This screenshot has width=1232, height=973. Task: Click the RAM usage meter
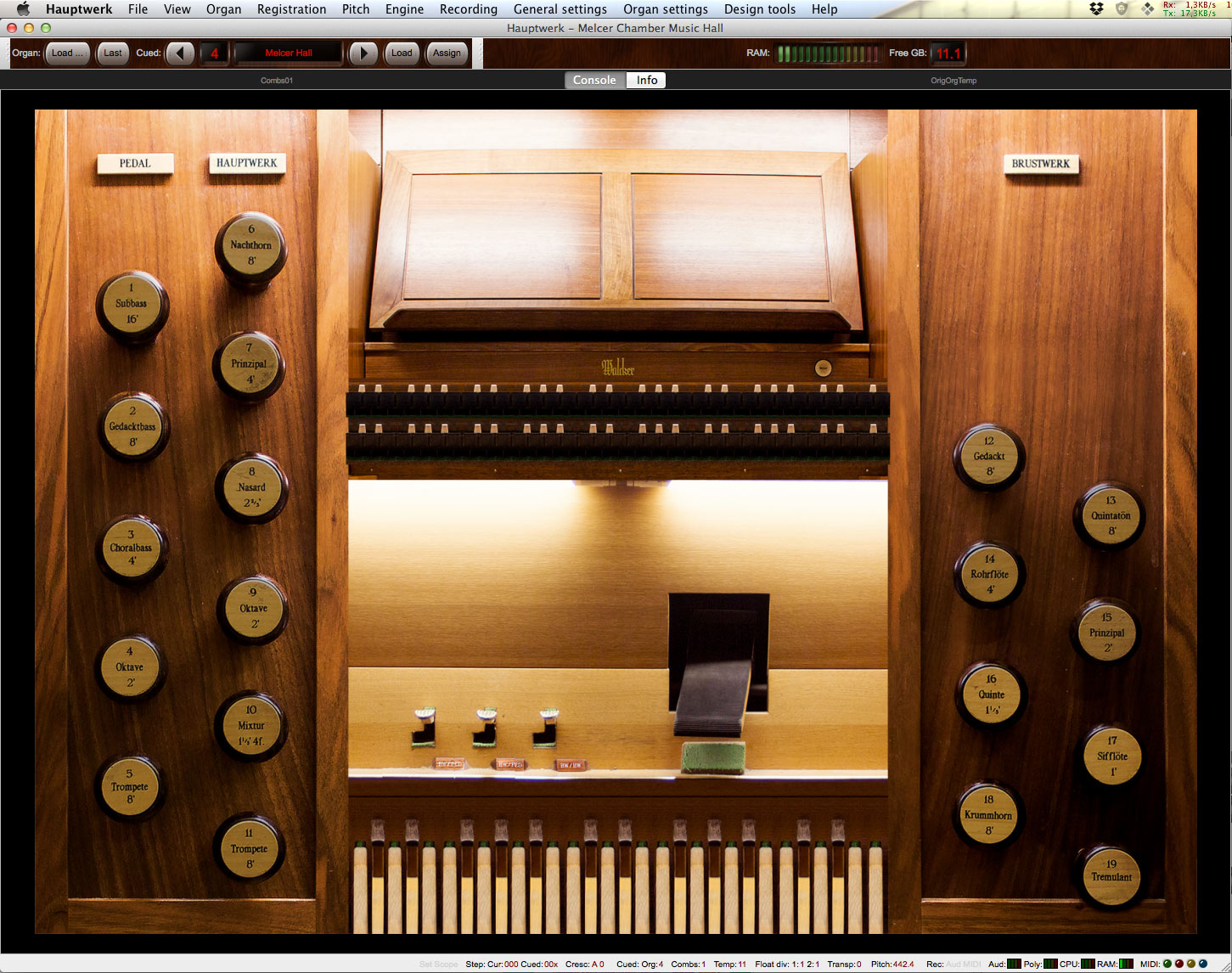coord(828,53)
